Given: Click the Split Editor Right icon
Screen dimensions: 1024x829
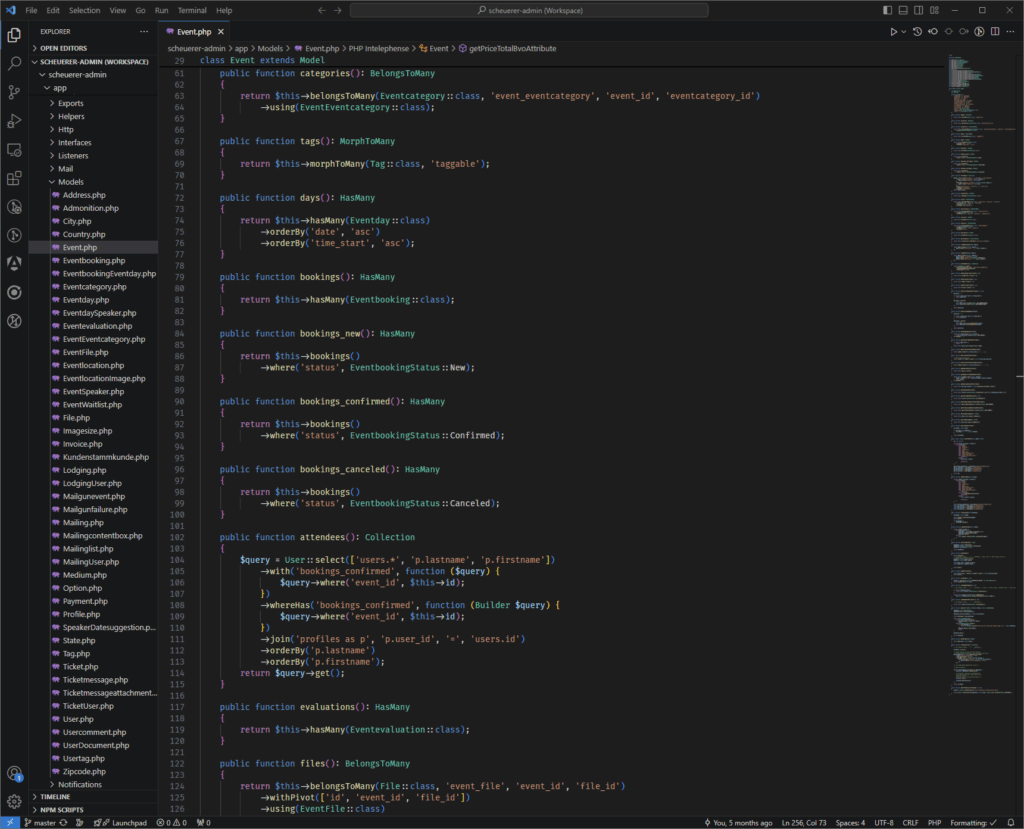Looking at the screenshot, I should point(995,31).
